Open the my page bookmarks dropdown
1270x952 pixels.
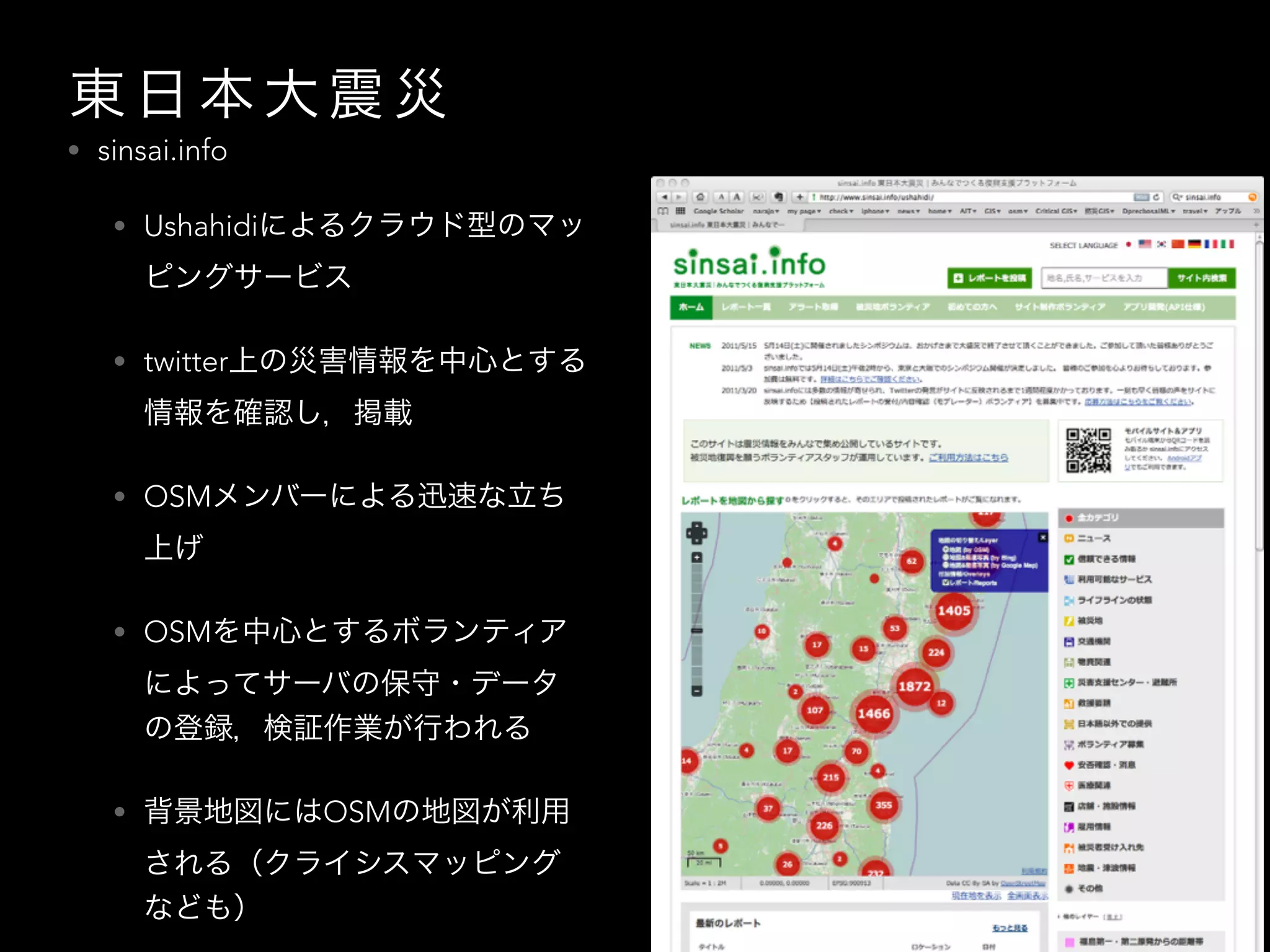[804, 211]
